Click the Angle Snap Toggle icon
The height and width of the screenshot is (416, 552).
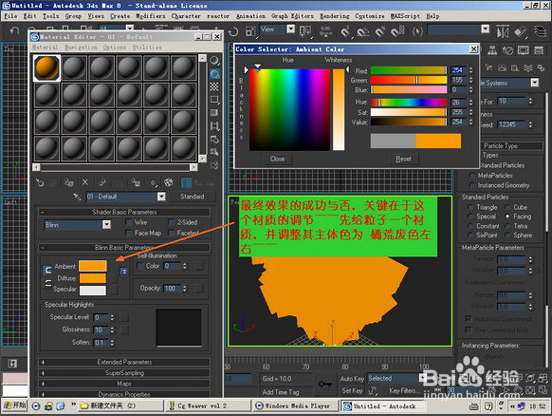362,32
